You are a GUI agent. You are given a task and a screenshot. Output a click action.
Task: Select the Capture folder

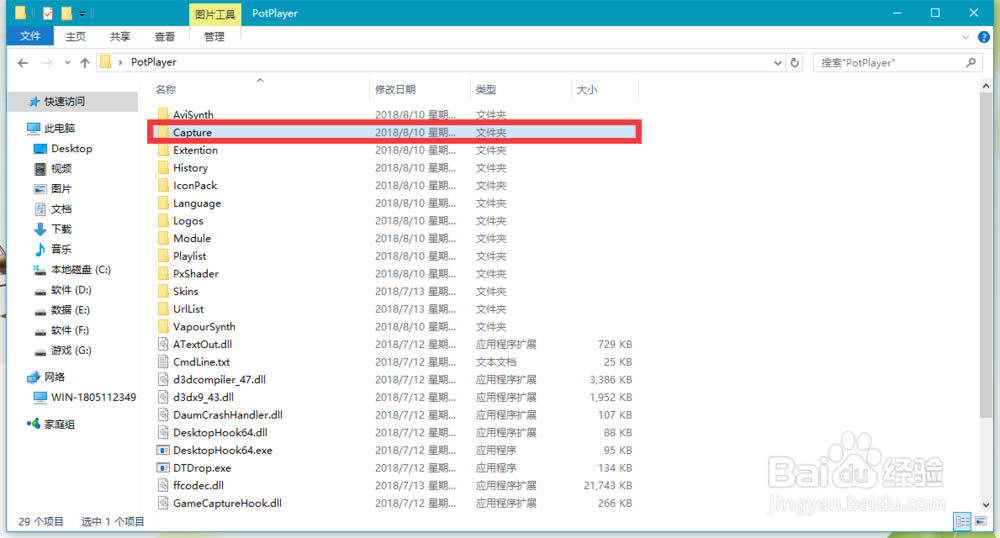[192, 132]
